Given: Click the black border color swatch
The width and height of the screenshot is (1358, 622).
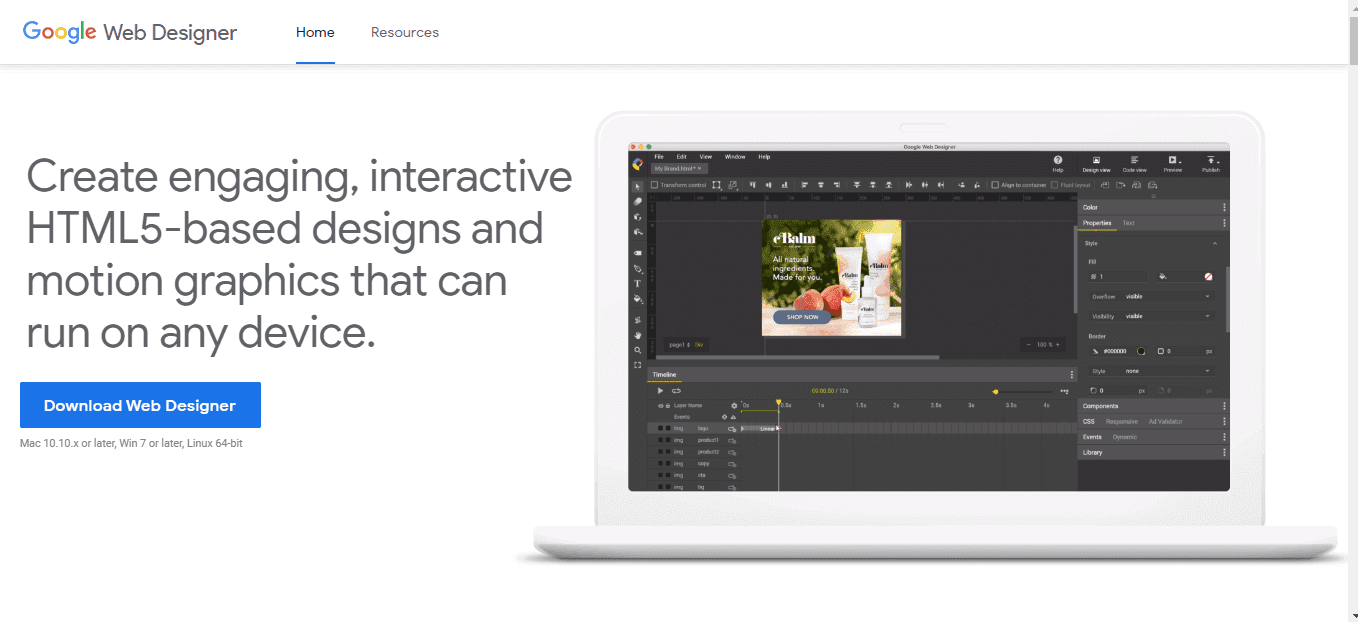Looking at the screenshot, I should [1141, 351].
